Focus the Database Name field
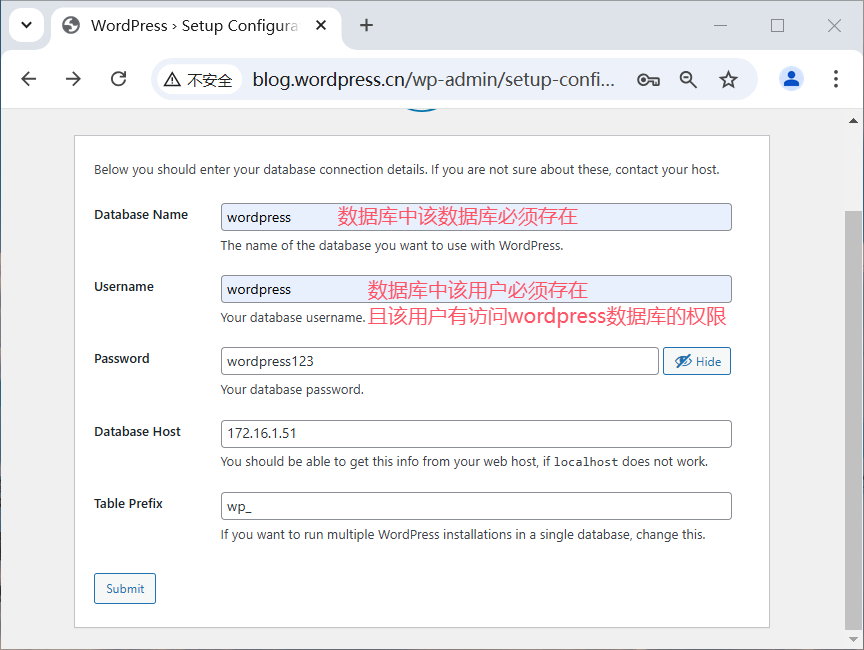Viewport: 864px width, 650px height. [476, 217]
